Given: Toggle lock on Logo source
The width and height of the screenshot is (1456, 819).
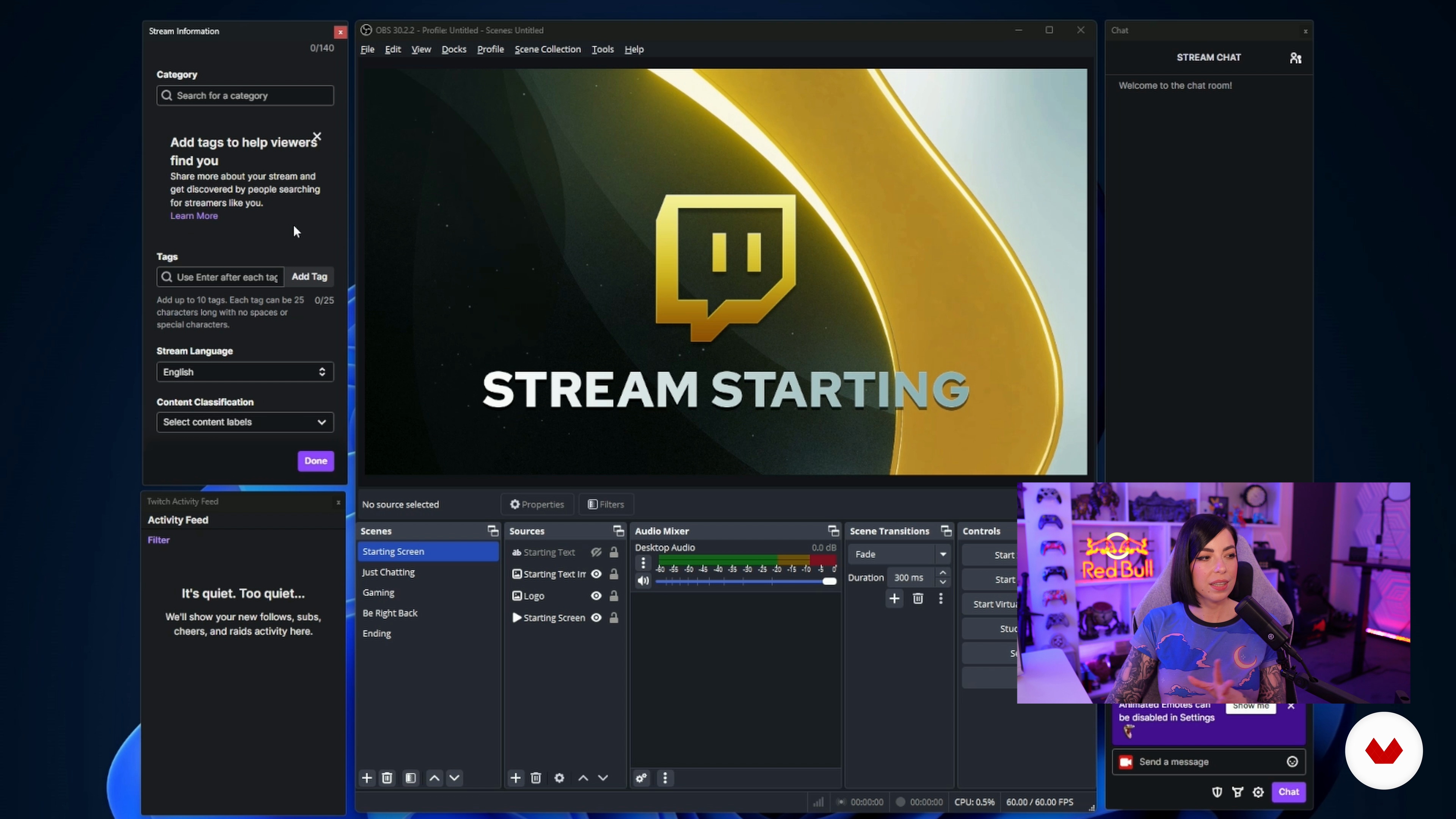Looking at the screenshot, I should [x=614, y=596].
